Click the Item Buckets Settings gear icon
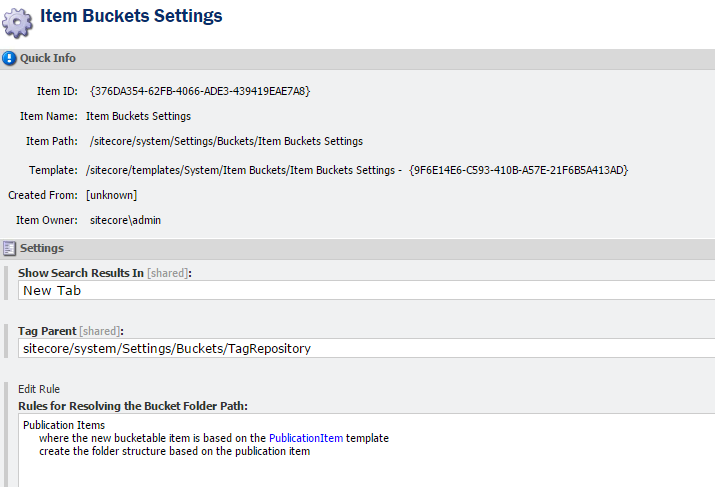The width and height of the screenshot is (715, 487). click(19, 19)
